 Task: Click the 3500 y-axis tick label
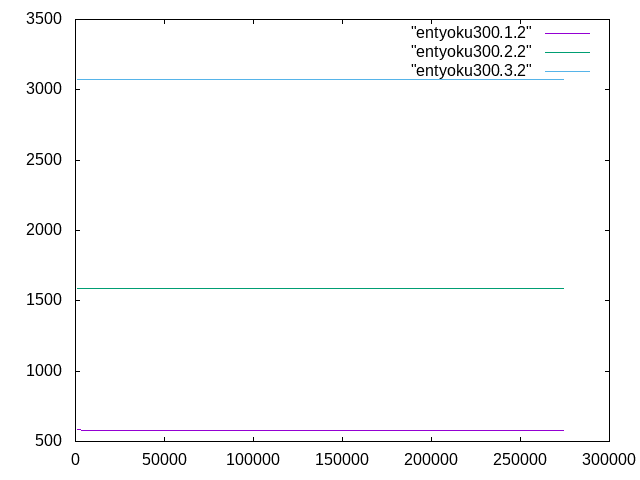pos(44,19)
